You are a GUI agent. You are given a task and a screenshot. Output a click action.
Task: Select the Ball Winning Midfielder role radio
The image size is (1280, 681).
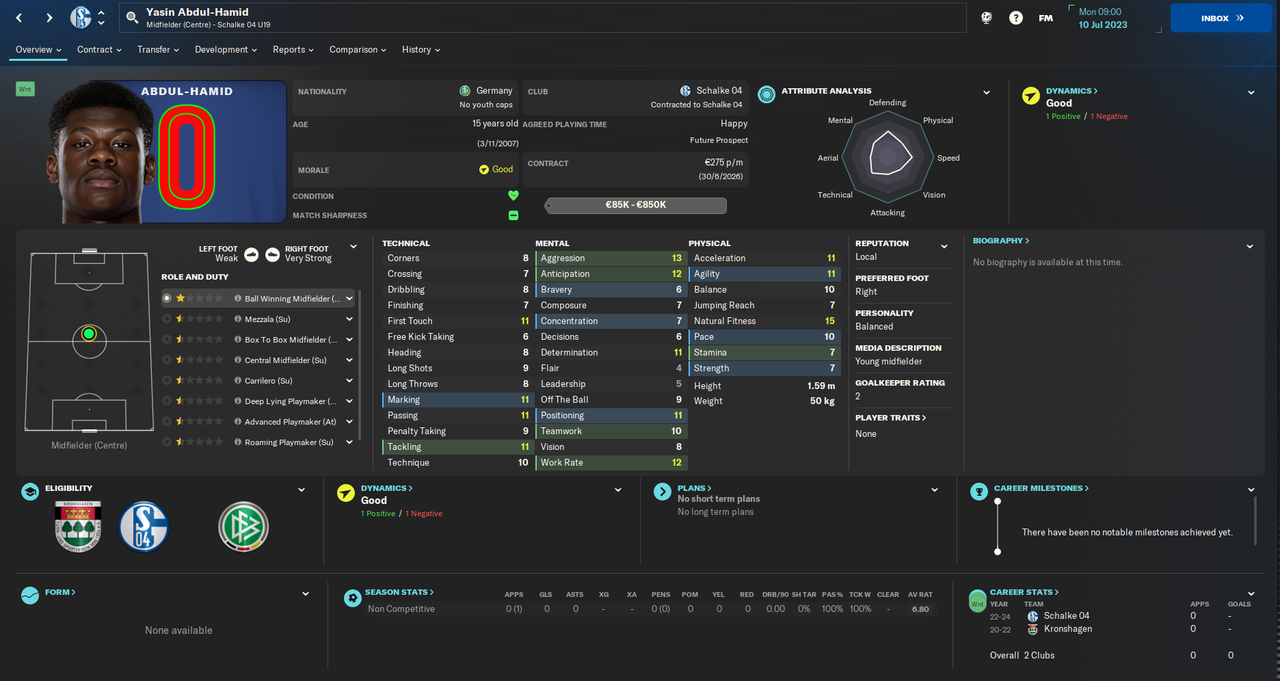click(x=167, y=298)
